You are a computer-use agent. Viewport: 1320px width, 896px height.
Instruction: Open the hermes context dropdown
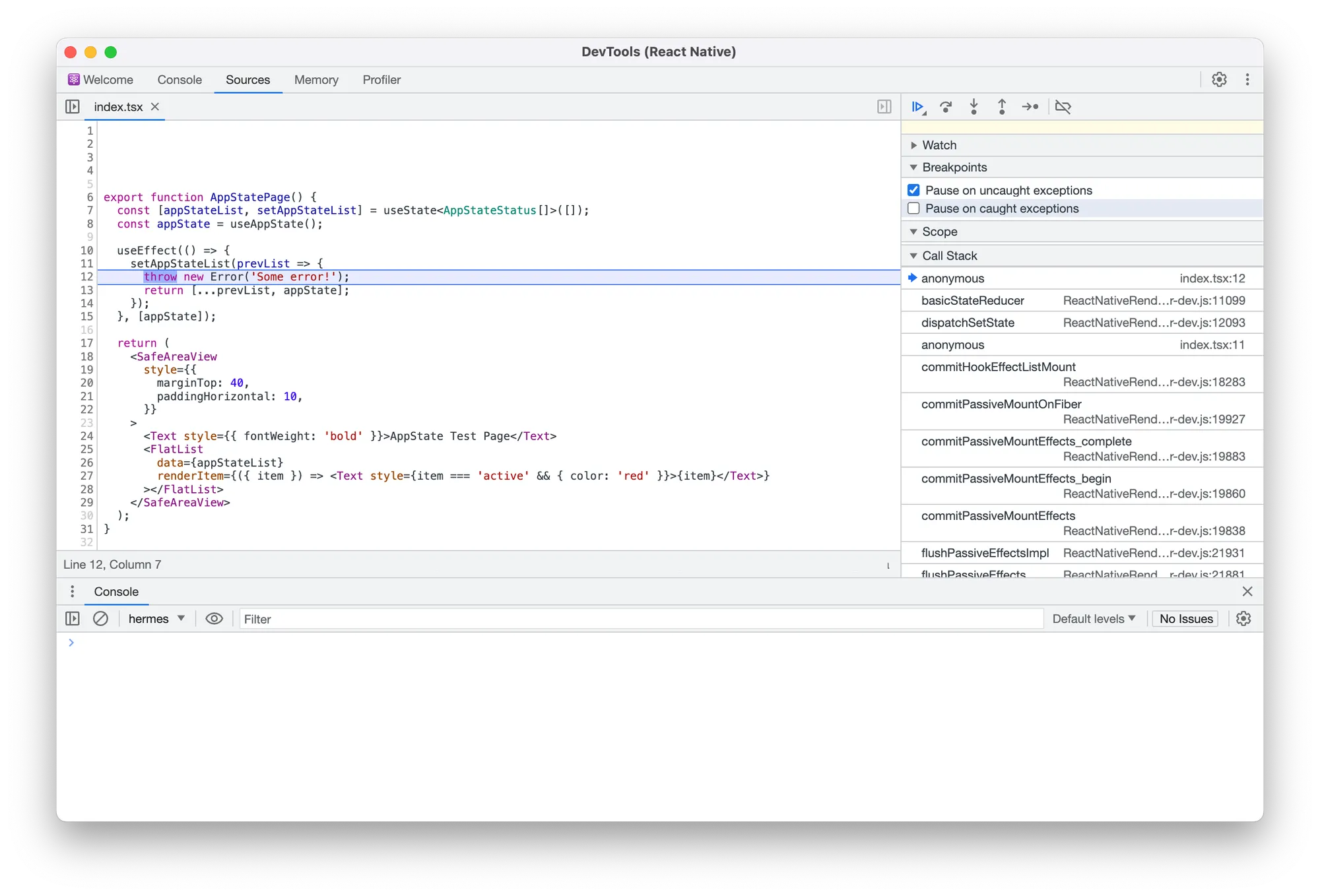coord(156,619)
